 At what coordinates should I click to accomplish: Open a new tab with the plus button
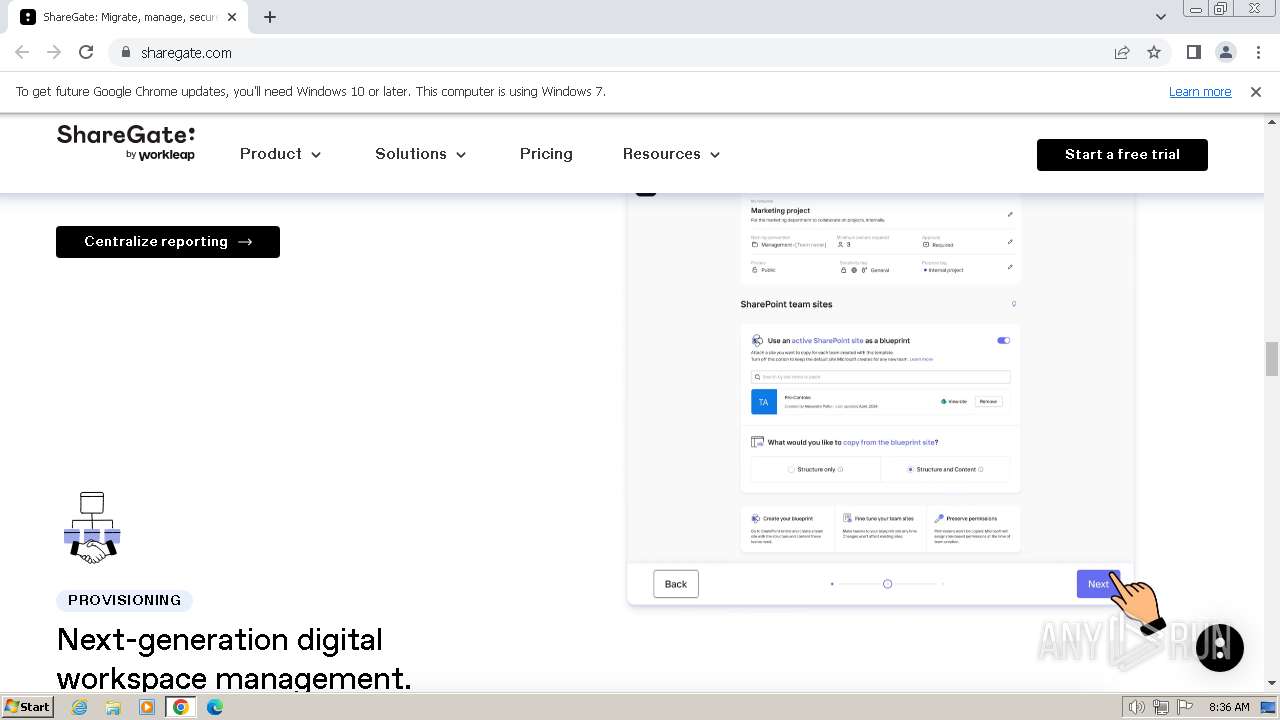tap(269, 17)
